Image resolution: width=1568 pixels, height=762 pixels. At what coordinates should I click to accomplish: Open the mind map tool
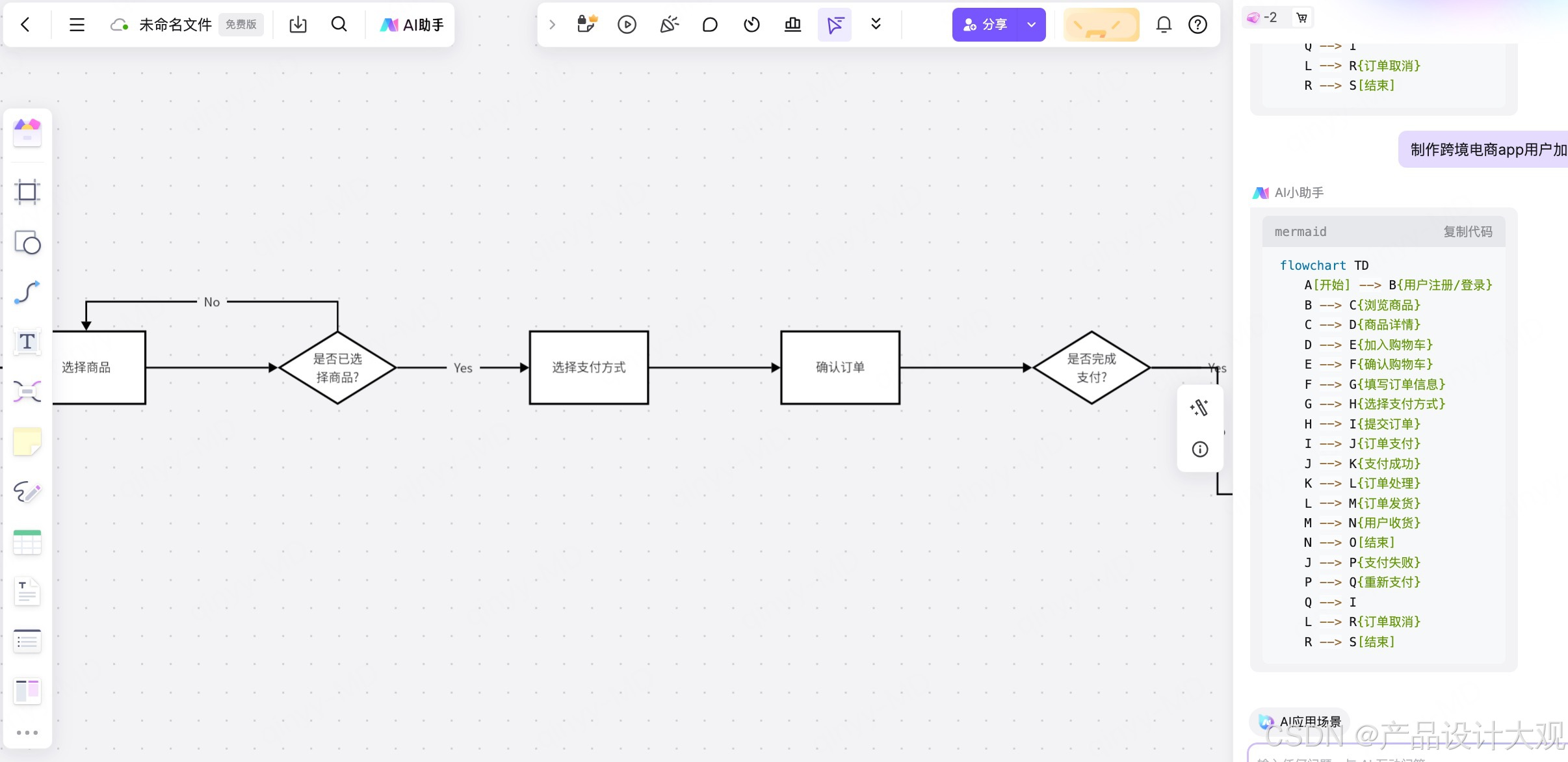pyautogui.click(x=27, y=392)
